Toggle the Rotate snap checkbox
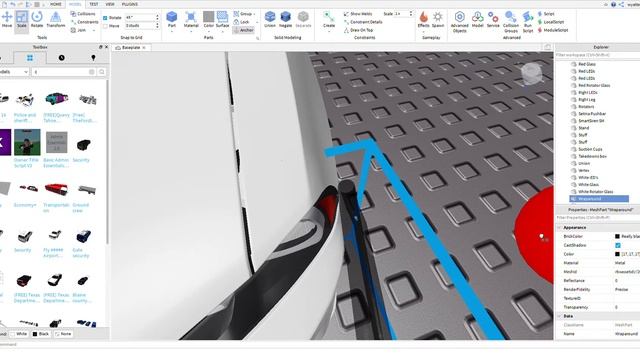 pos(105,18)
